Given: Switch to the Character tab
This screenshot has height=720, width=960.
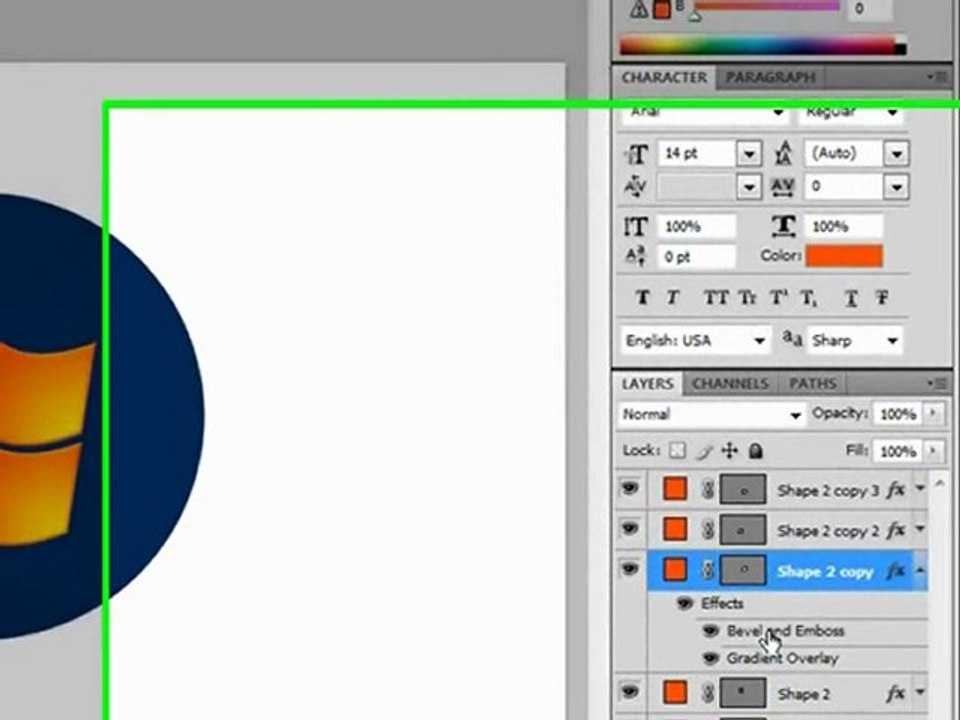Looking at the screenshot, I should [664, 78].
